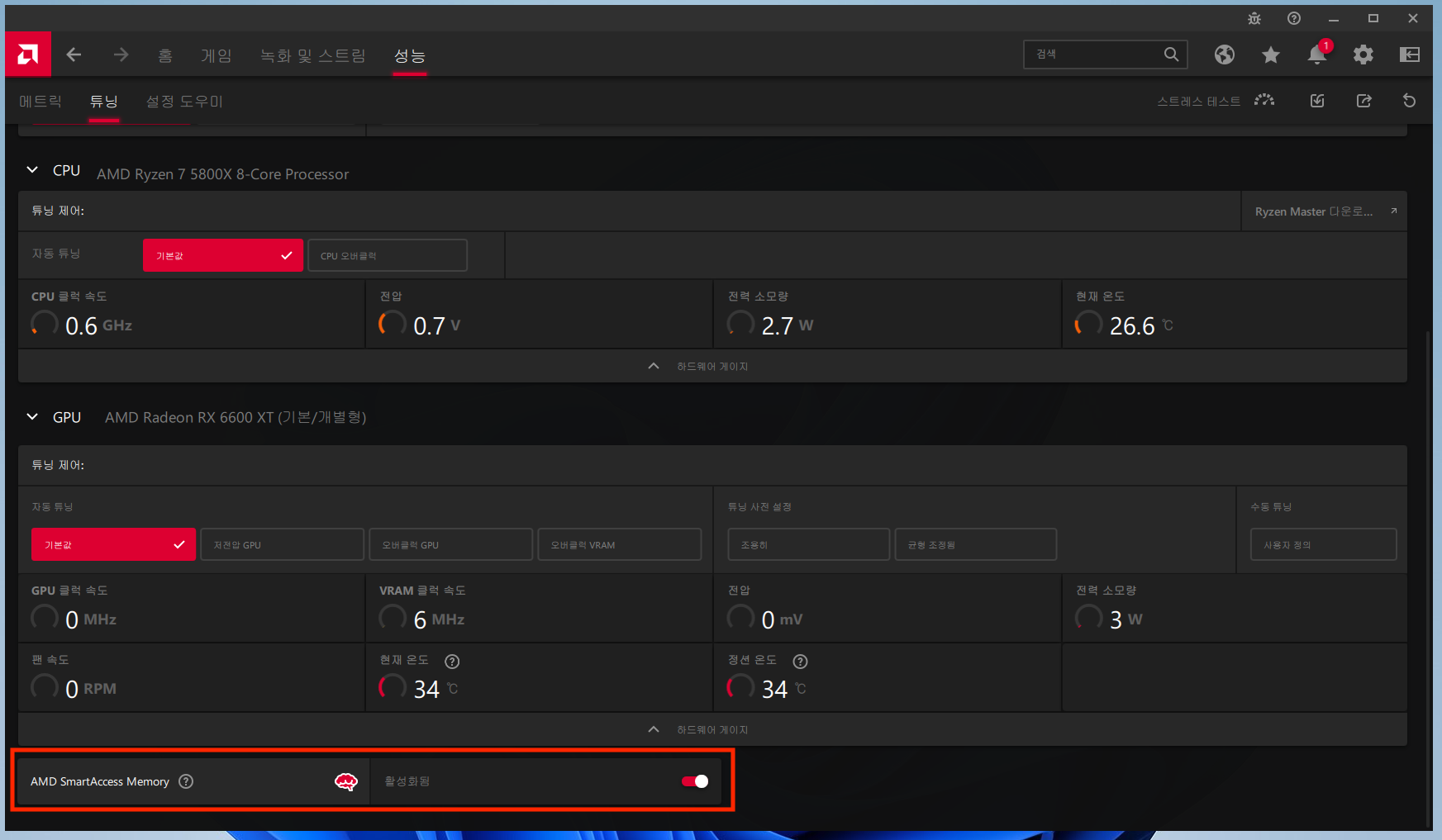The height and width of the screenshot is (840, 1442).
Task: Click Ryzen Master external link arrow
Action: point(1393,211)
